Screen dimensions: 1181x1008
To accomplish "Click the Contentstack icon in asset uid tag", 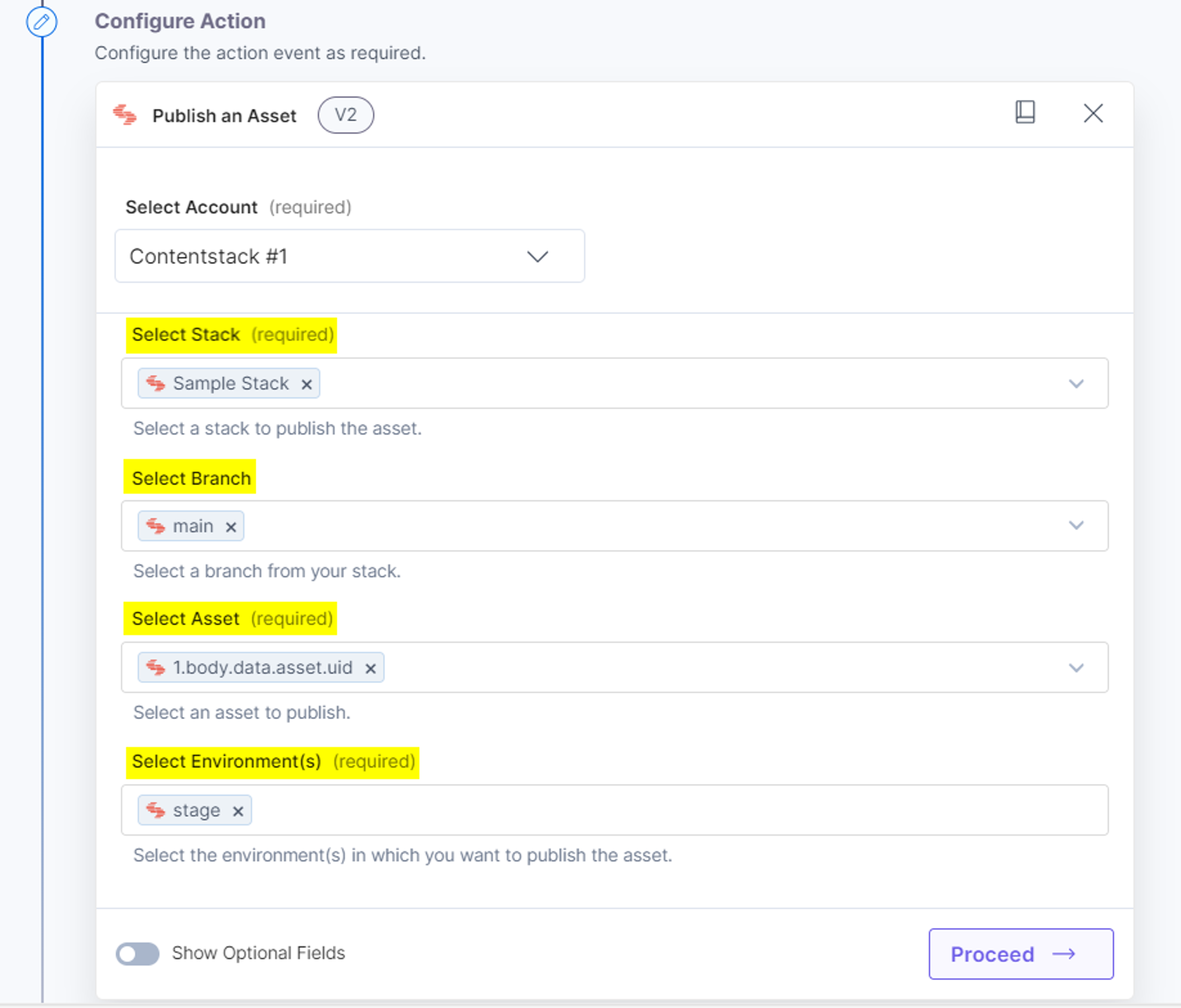I will pos(156,667).
